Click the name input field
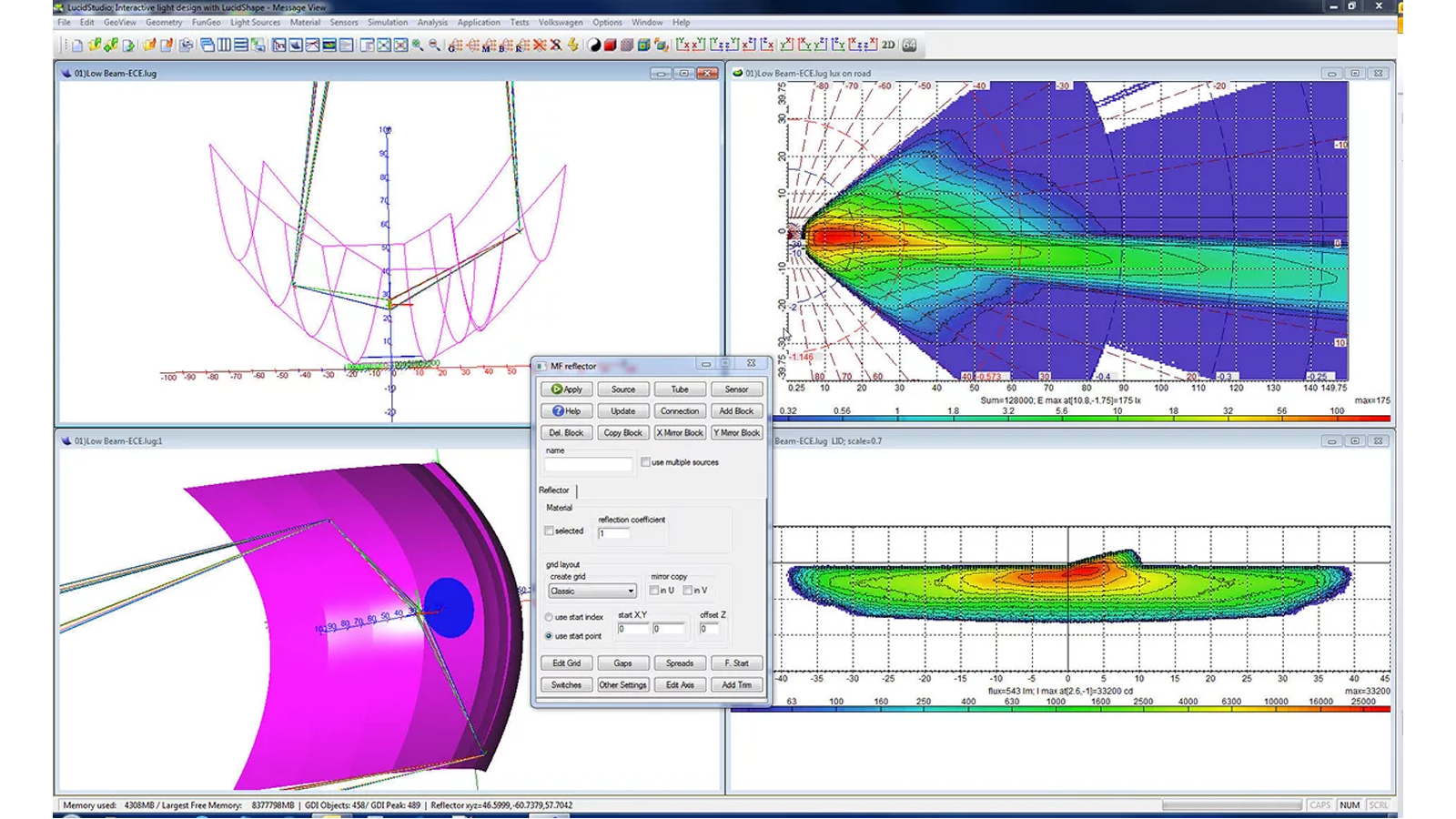 pos(588,464)
